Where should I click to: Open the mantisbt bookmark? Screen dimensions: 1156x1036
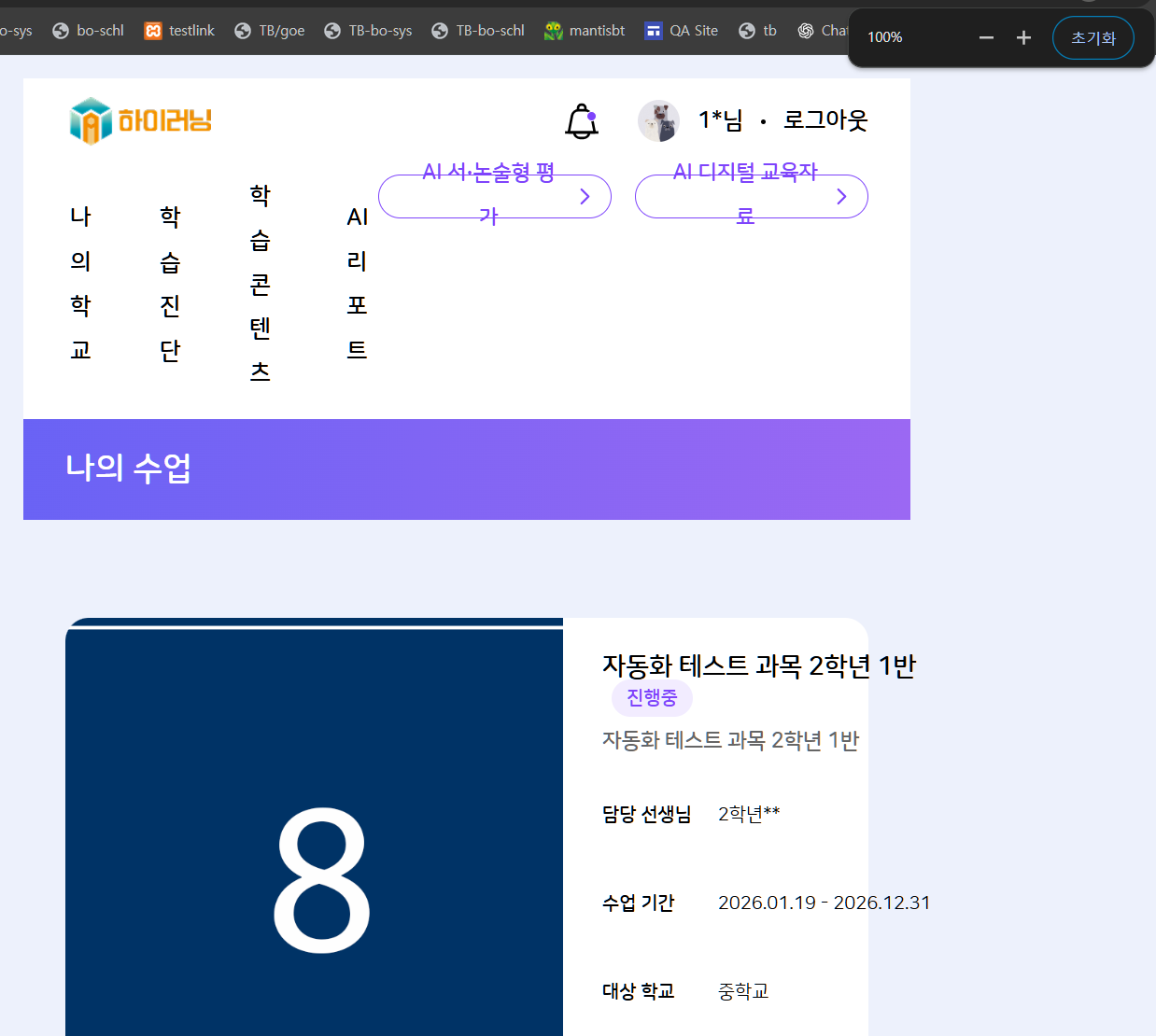tap(585, 31)
